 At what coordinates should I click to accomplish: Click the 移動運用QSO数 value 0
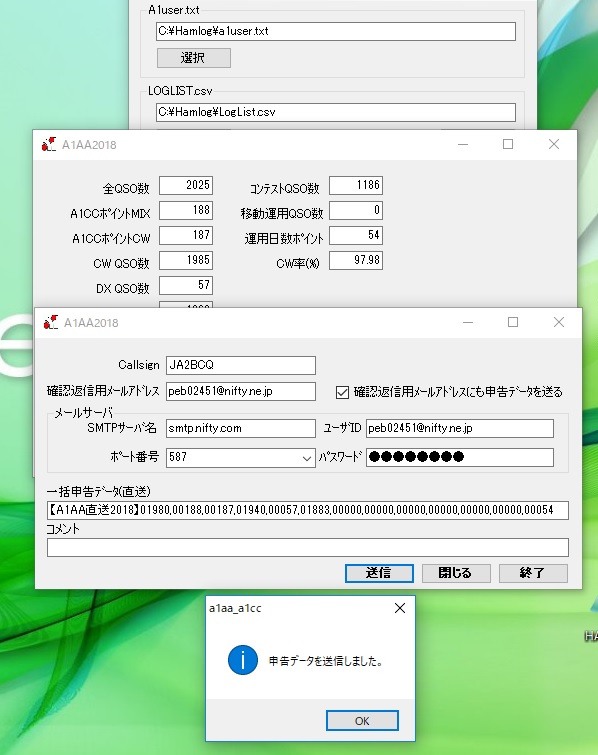pyautogui.click(x=356, y=210)
